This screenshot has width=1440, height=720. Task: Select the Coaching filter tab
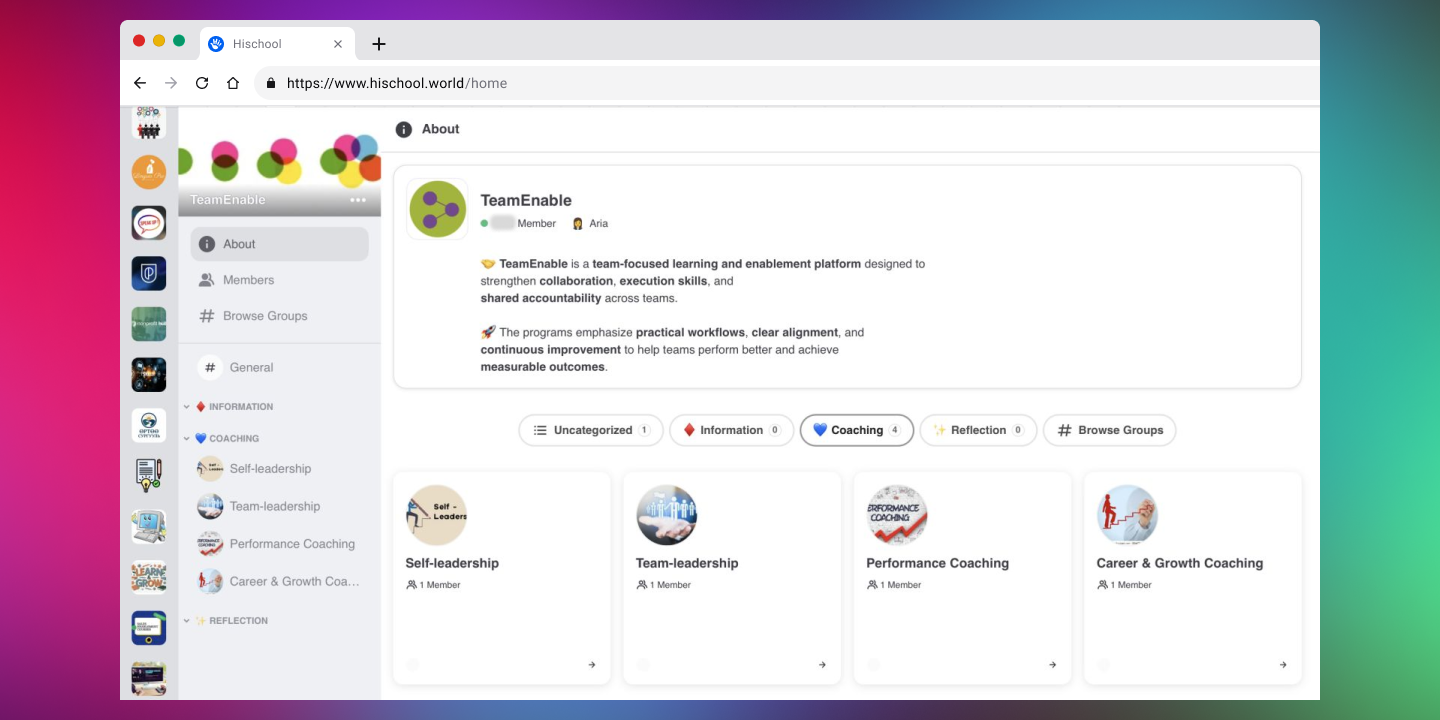point(856,430)
